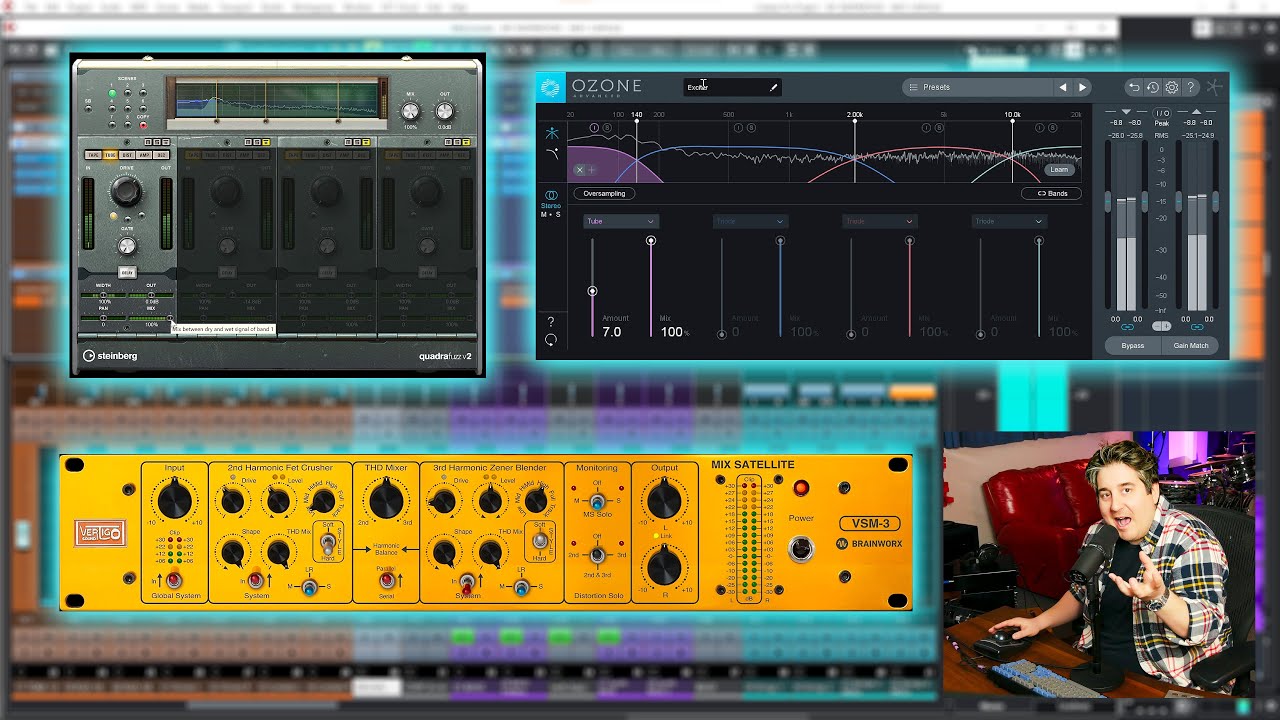
Task: Toggle Soft/Hard style switch in Zener Blender
Action: coord(541,541)
